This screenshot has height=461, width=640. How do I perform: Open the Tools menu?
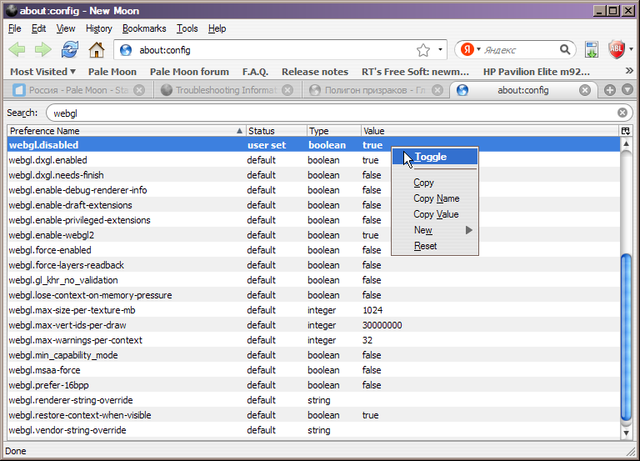click(x=187, y=29)
